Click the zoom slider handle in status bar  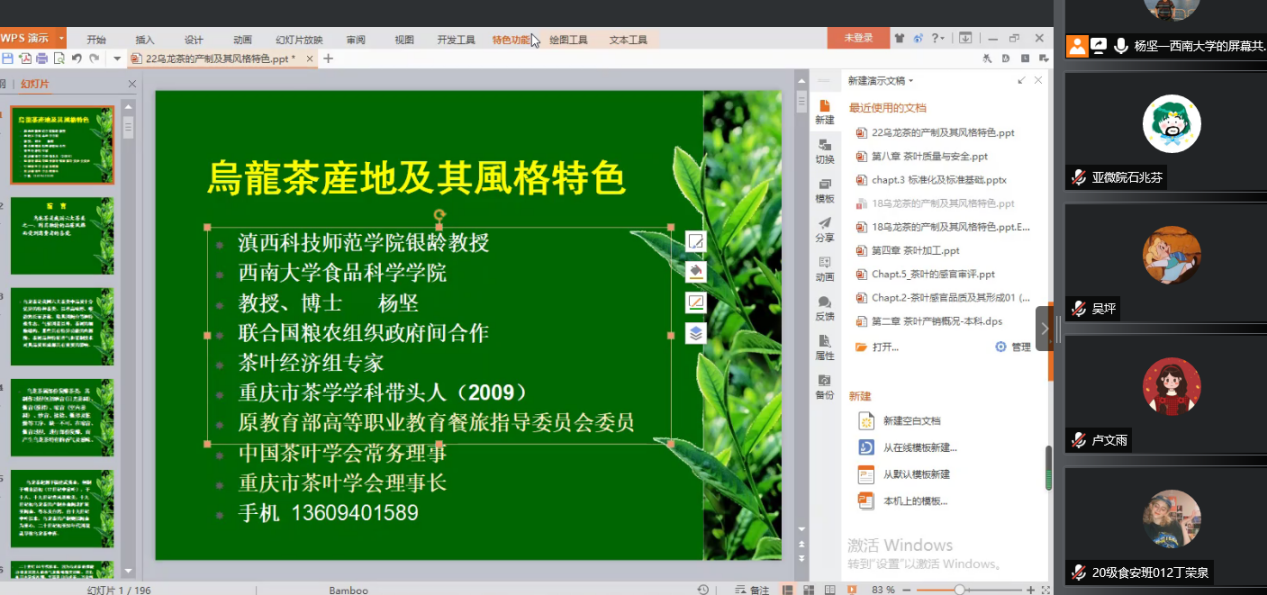[959, 590]
